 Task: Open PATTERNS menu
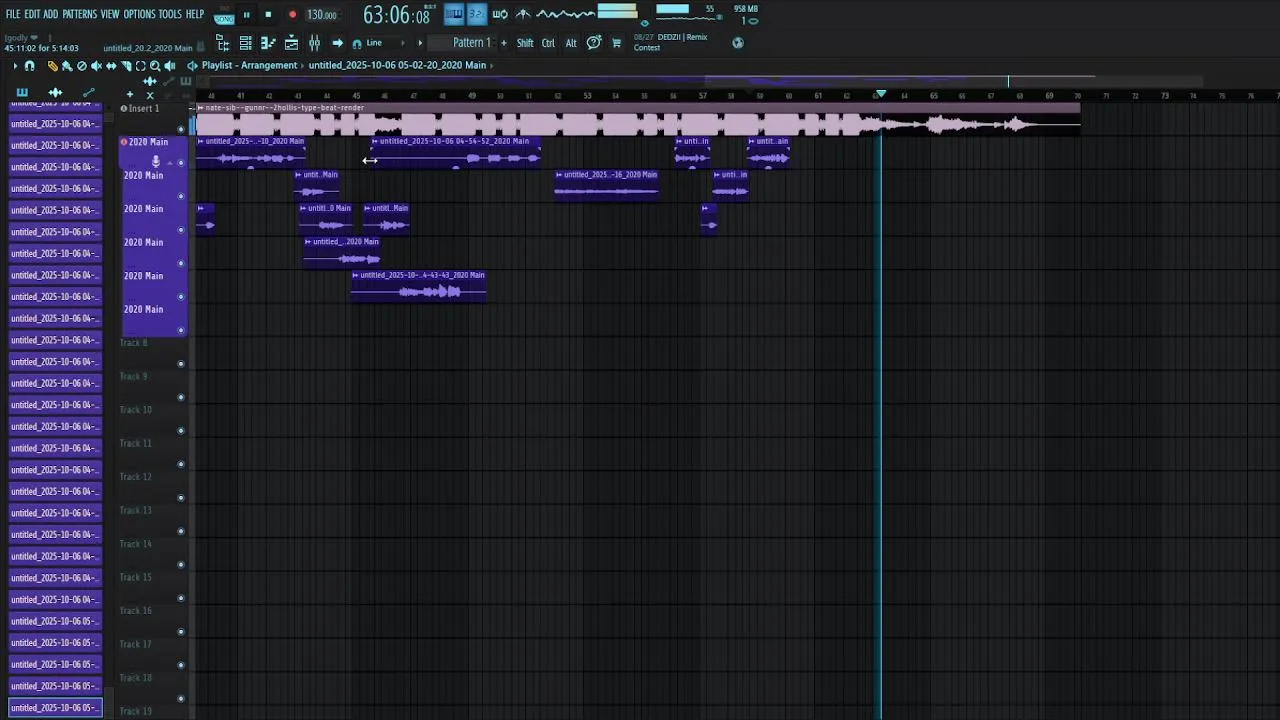(x=79, y=14)
